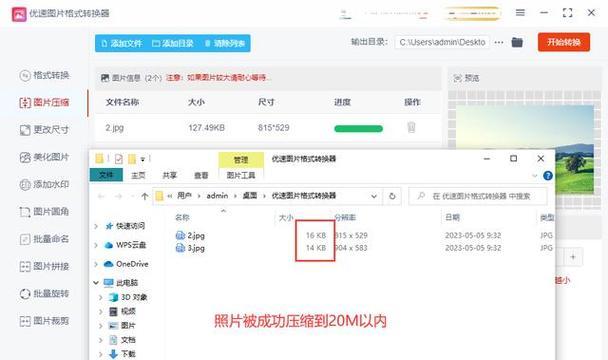The height and width of the screenshot is (360, 608).
Task: Click new folder icon in Explorer quick toolbar
Action: click(132, 159)
